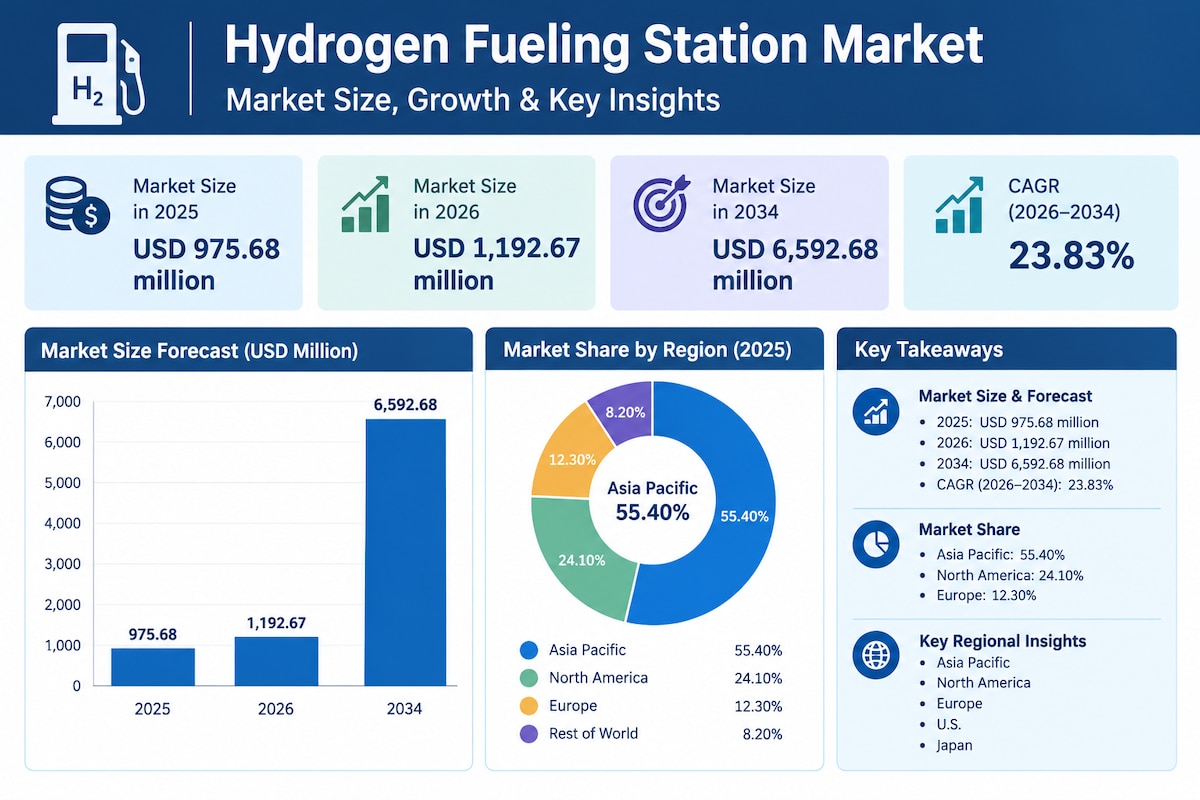Screen dimensions: 1200x800
Task: Click the 'USD 6,592.68 million' card value
Action: click(x=795, y=264)
